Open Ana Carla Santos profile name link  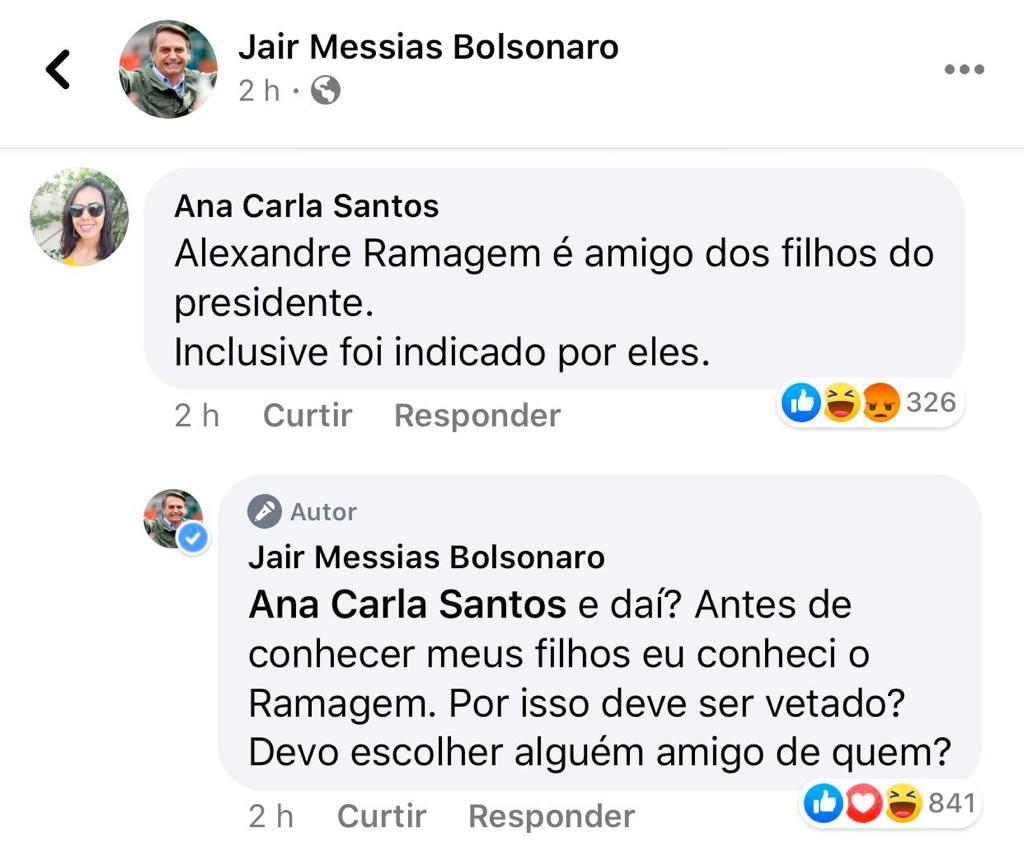[x=306, y=206]
